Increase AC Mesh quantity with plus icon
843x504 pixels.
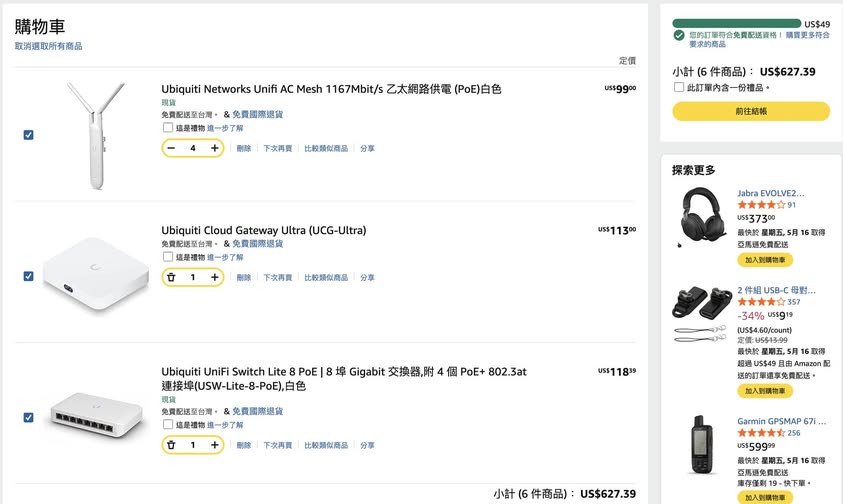tap(214, 148)
